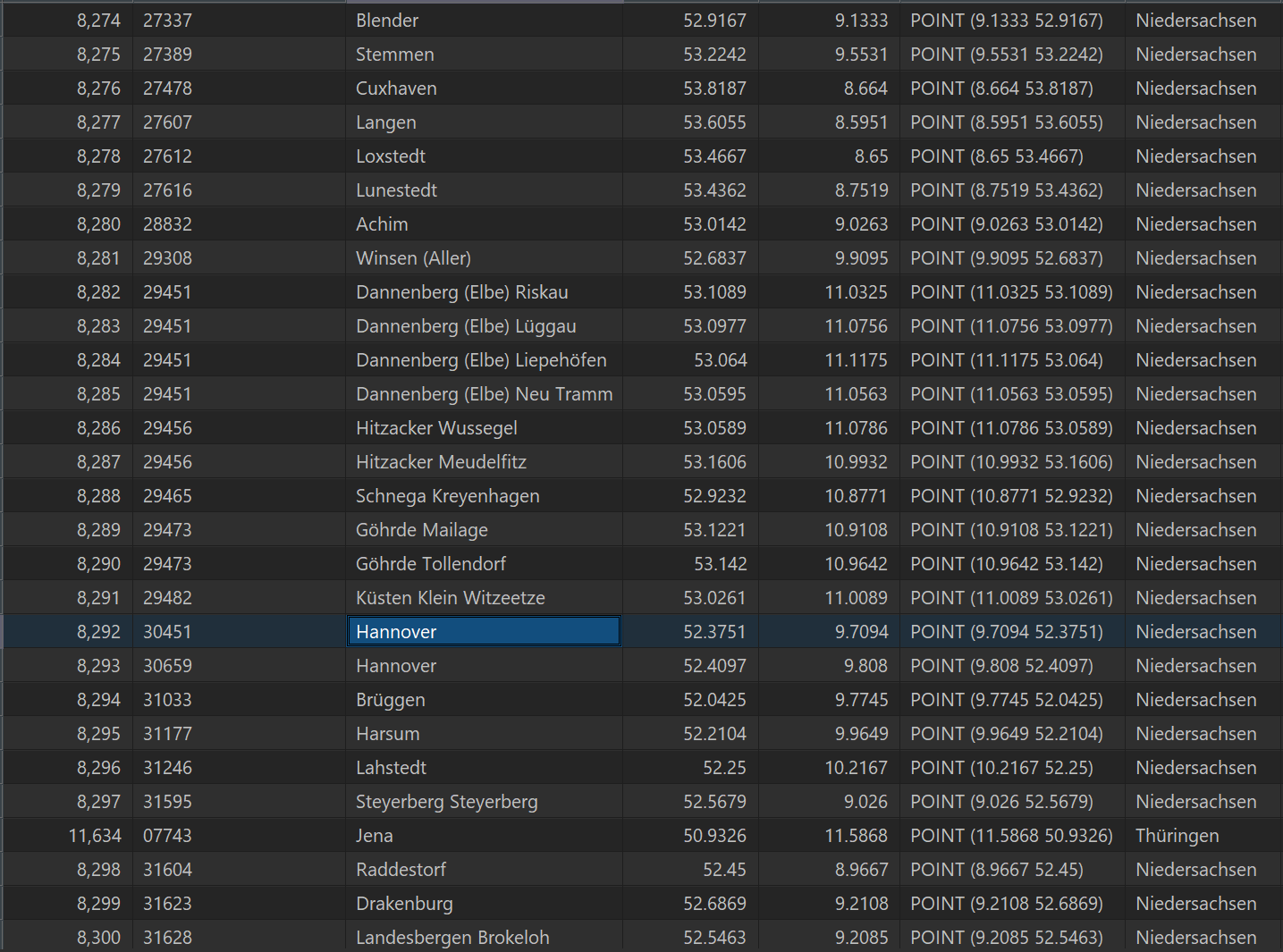
Task: Select the Winsen (Aller) cell
Action: [x=413, y=258]
